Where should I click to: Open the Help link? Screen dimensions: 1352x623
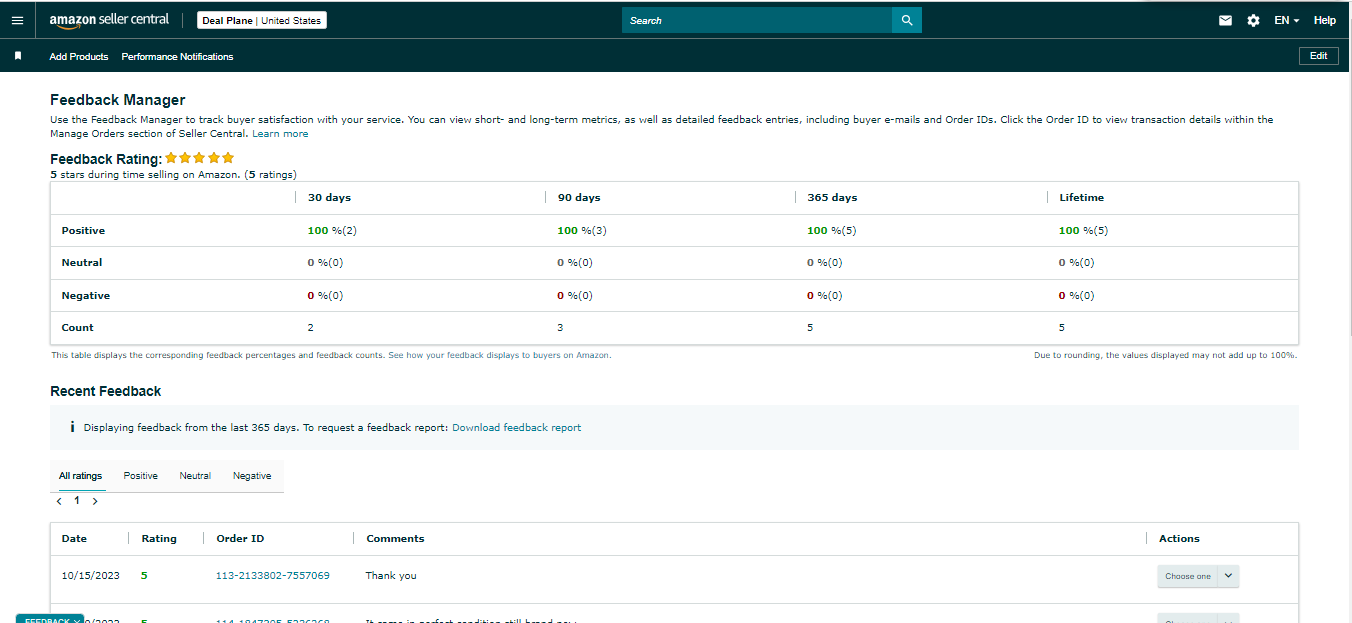click(1324, 20)
